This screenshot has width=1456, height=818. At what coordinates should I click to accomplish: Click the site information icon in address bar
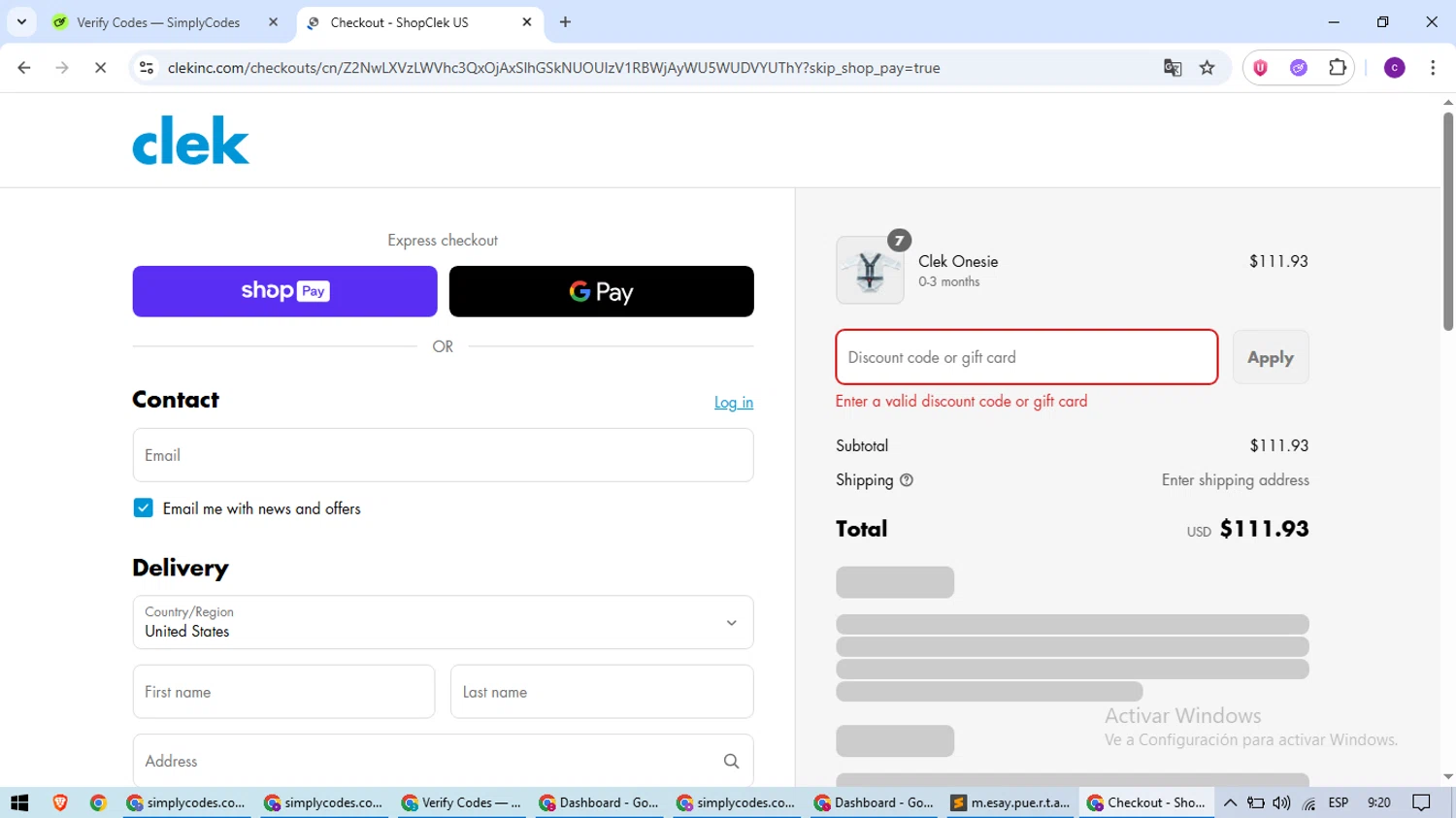click(x=147, y=68)
